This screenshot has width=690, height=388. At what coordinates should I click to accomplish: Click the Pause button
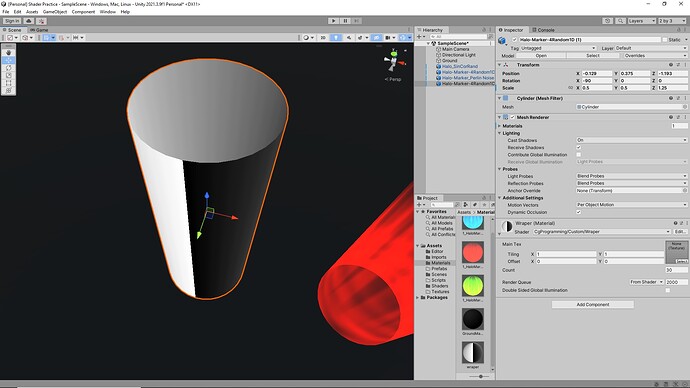[345, 21]
